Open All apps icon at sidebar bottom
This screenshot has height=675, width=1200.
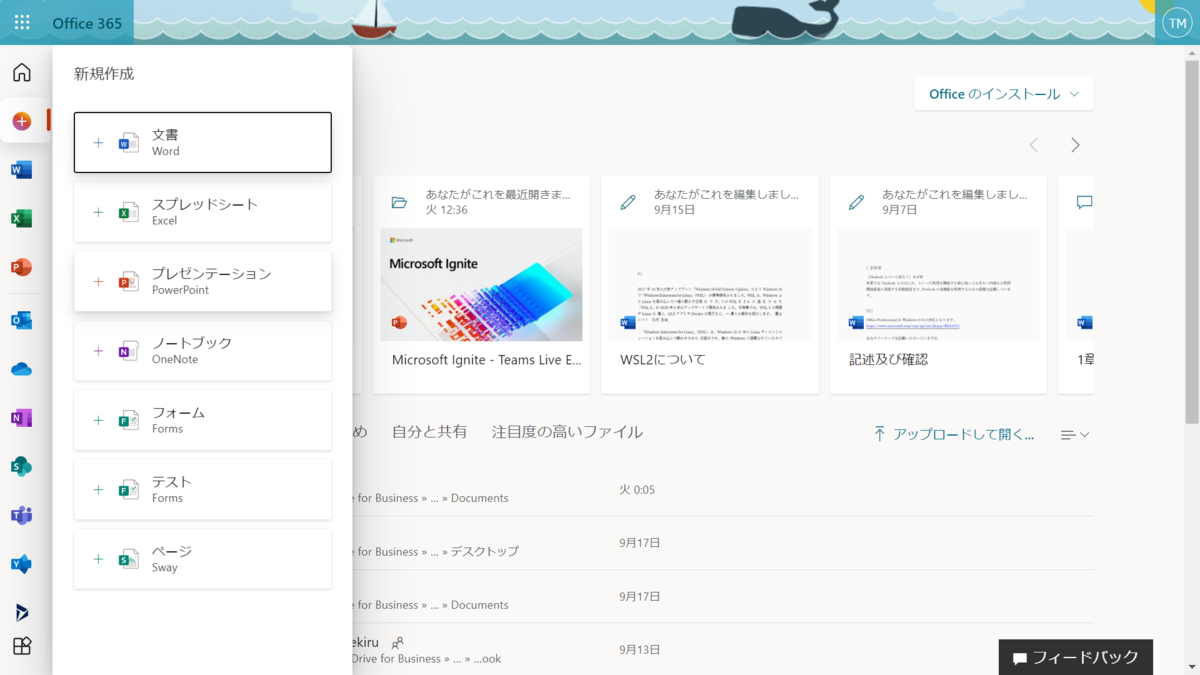pos(21,646)
